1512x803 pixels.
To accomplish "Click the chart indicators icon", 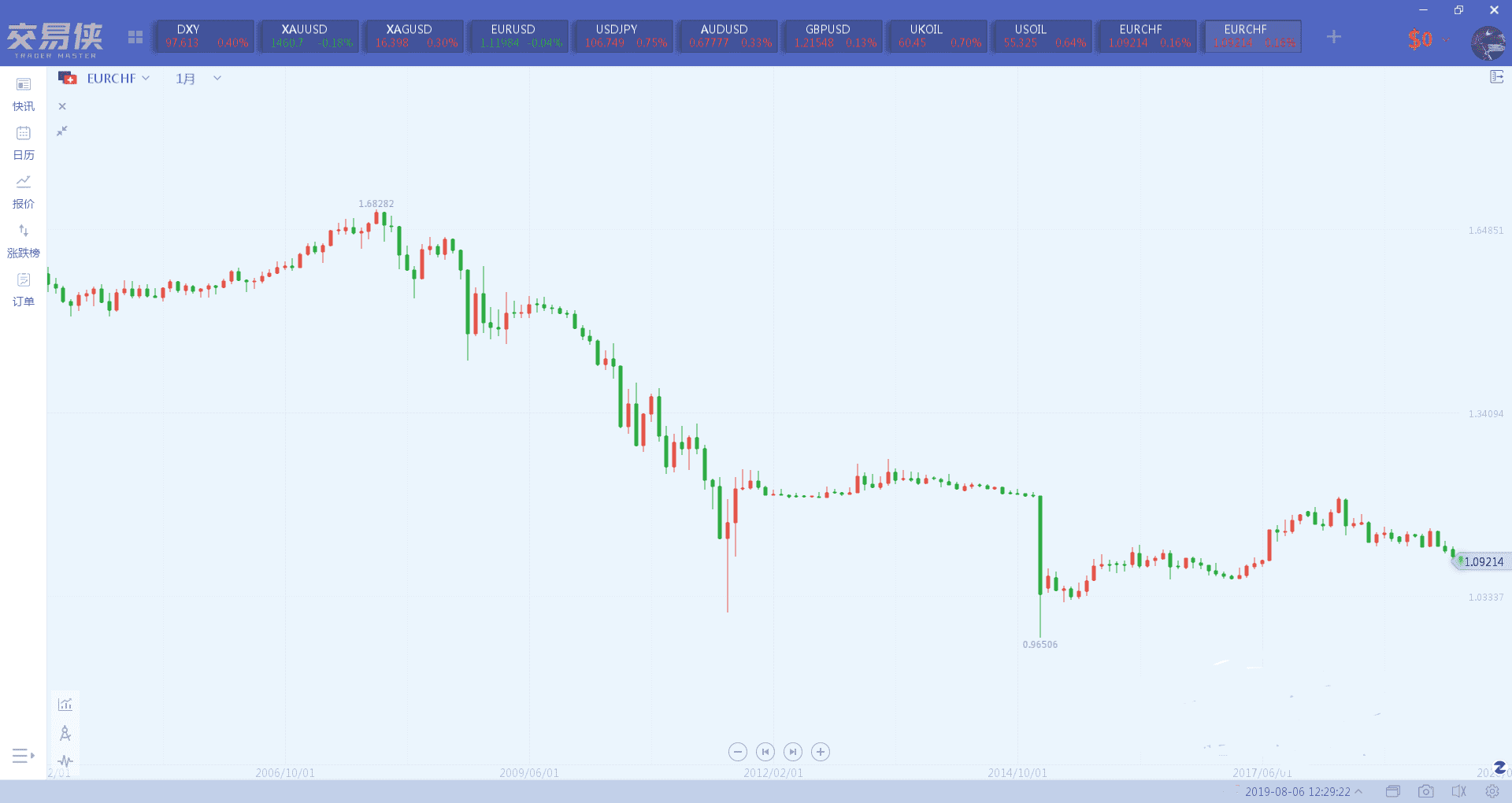I will [x=65, y=705].
